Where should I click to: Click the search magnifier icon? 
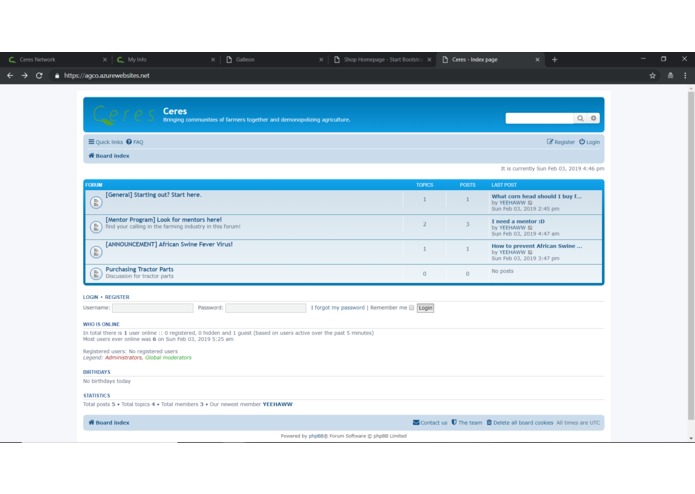pos(580,118)
